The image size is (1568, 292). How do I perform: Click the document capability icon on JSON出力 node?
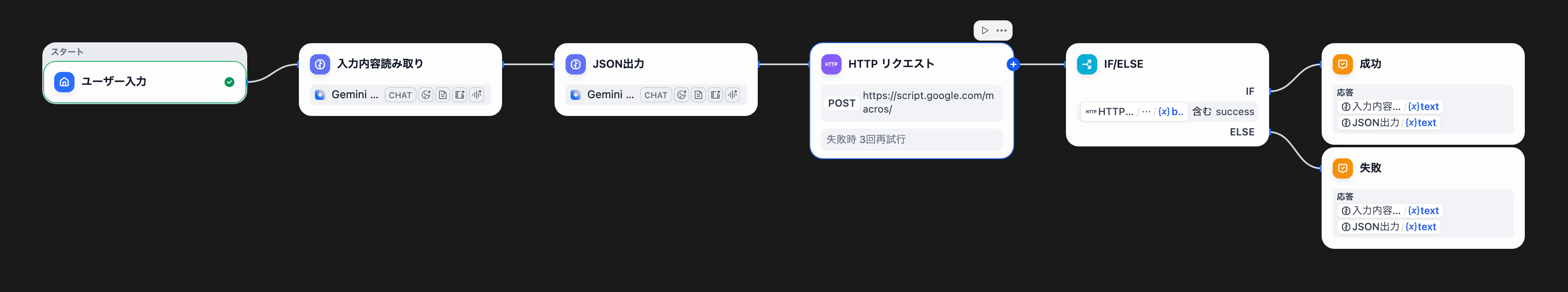[x=698, y=95]
